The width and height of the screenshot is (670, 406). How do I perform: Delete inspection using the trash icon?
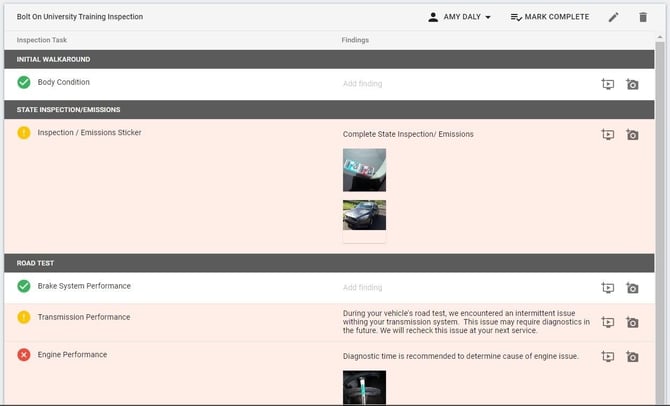click(643, 17)
